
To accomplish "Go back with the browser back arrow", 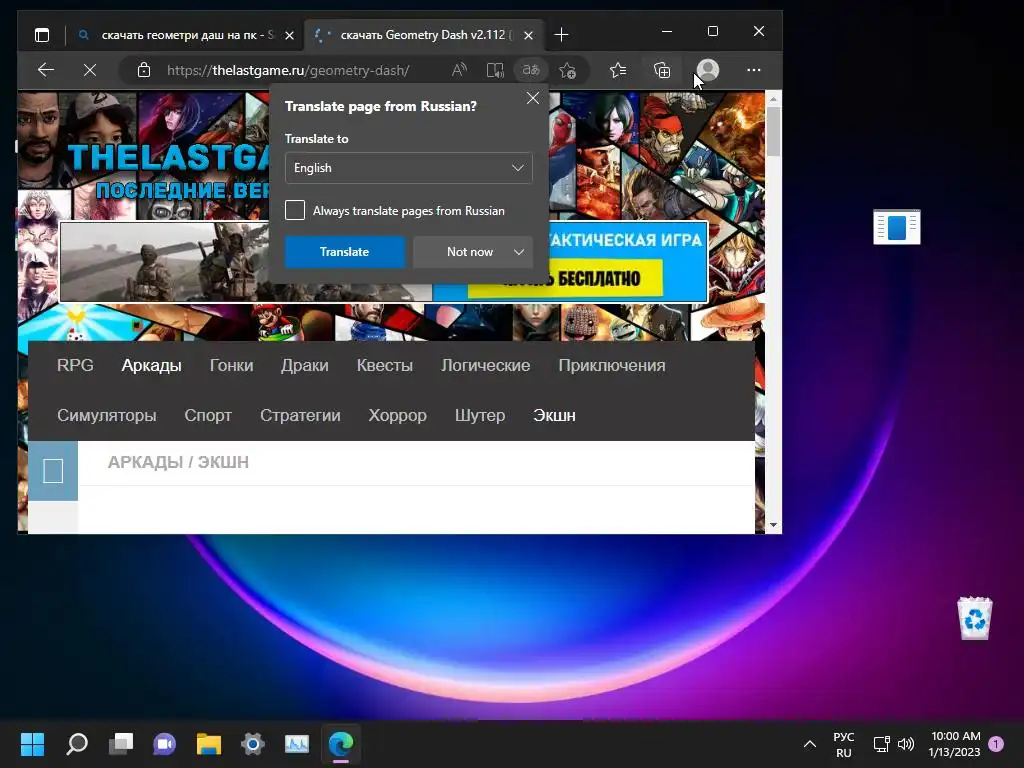I will pos(46,70).
